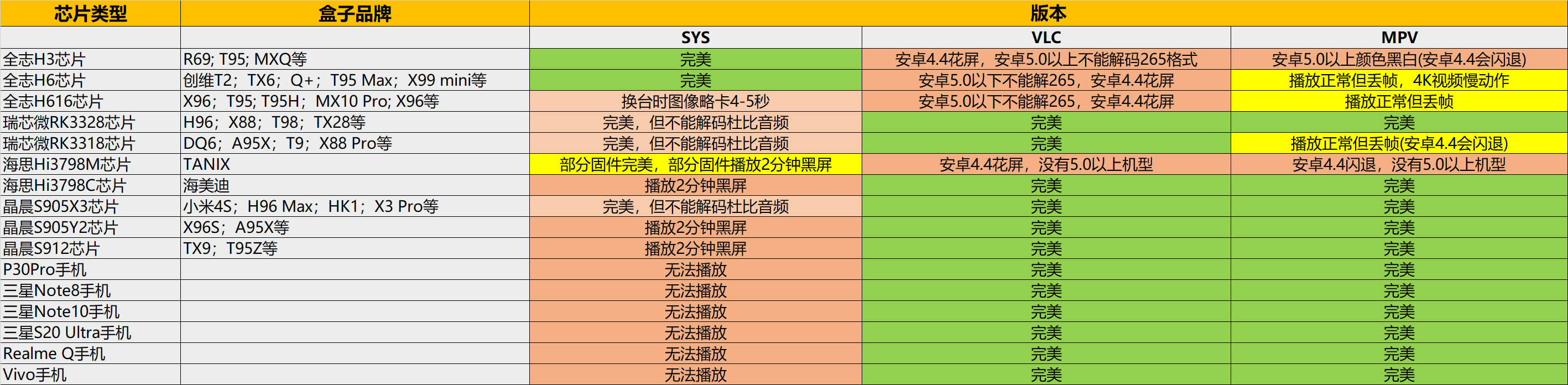This screenshot has height=385, width=1568.
Task: Select VLC '完美' in the 三星Note10手机 row
Action: point(1046,311)
